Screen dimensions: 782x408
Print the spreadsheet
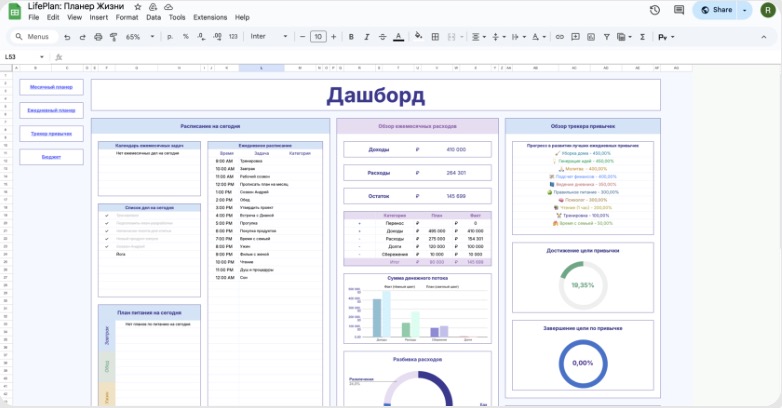(98, 37)
